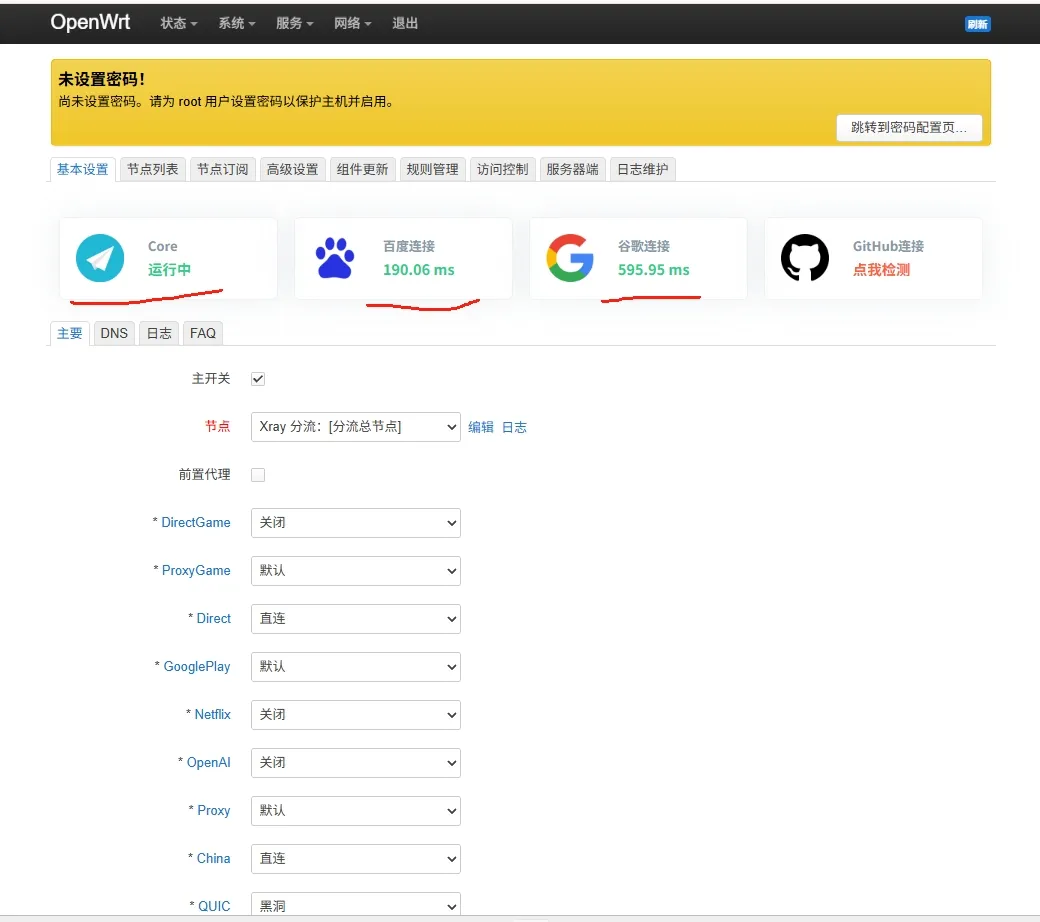Open the ProxyGame dropdown
Screen dimensions: 1040x922
click(x=356, y=570)
